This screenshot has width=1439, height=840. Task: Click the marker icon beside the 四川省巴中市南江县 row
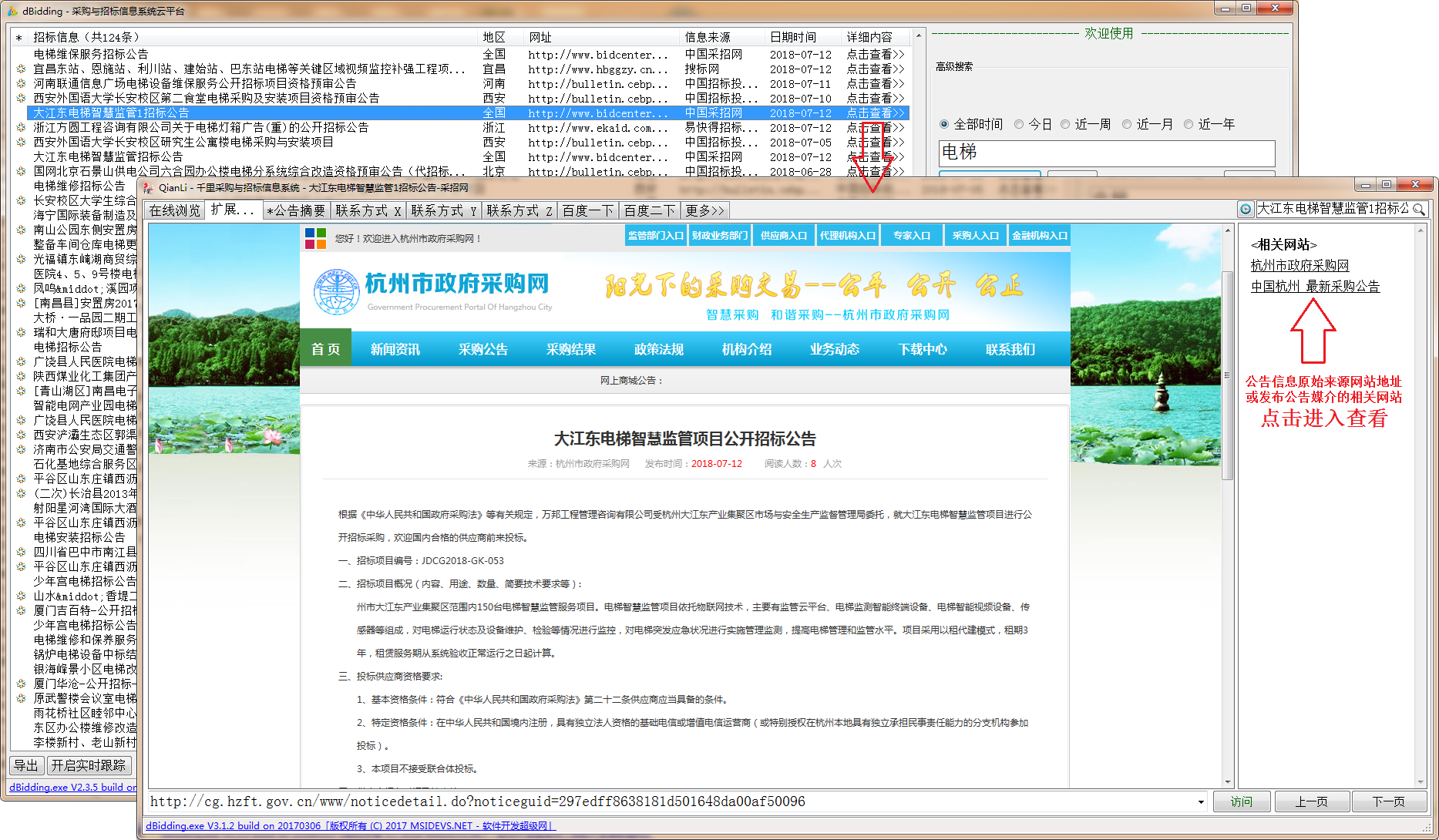pyautogui.click(x=21, y=553)
